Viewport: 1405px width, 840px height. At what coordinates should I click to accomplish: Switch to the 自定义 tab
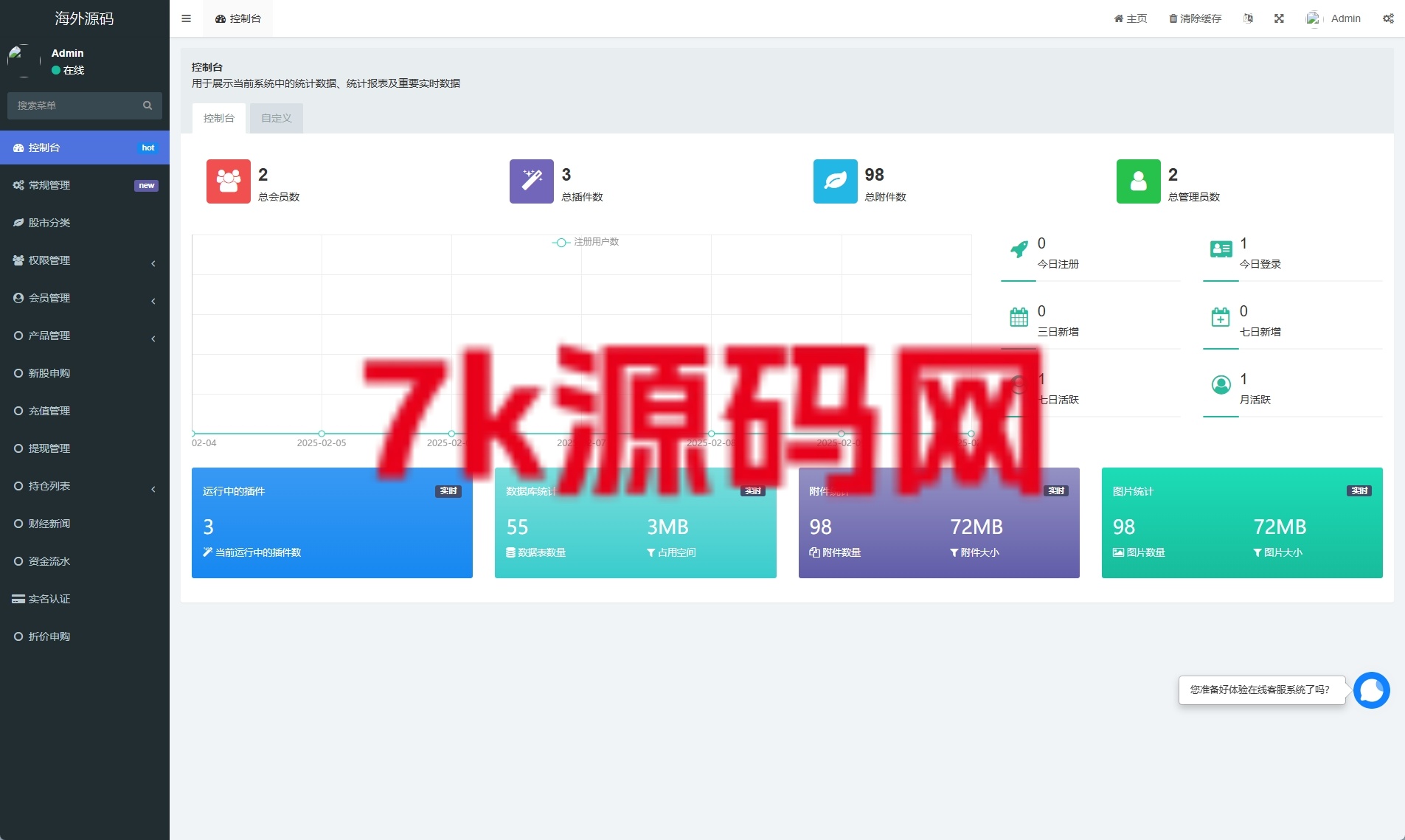(x=277, y=118)
